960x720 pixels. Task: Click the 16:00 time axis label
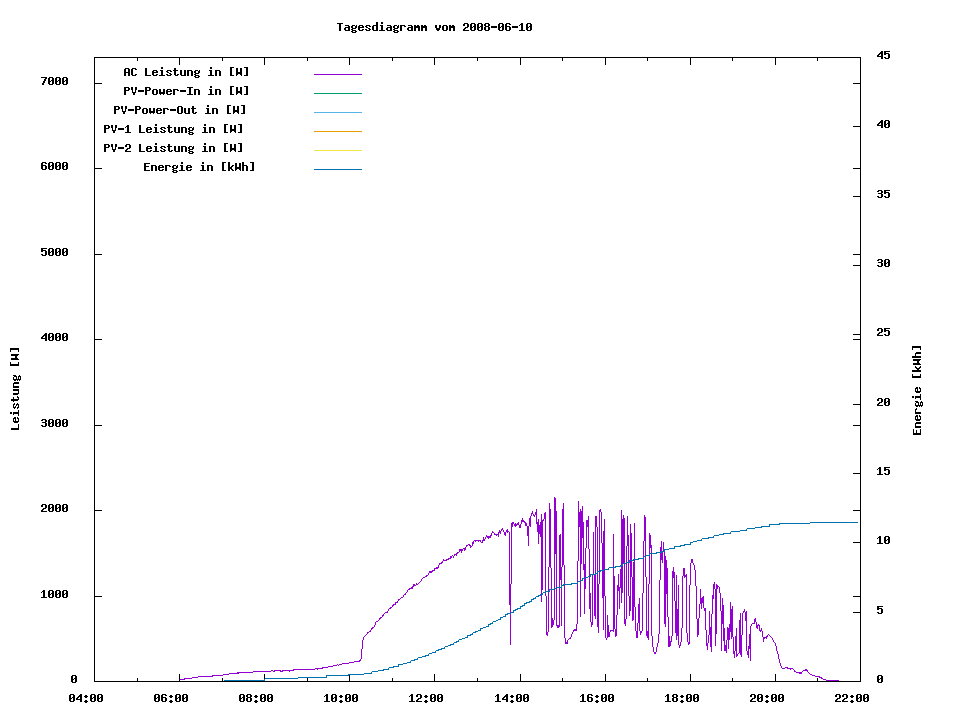pos(596,698)
